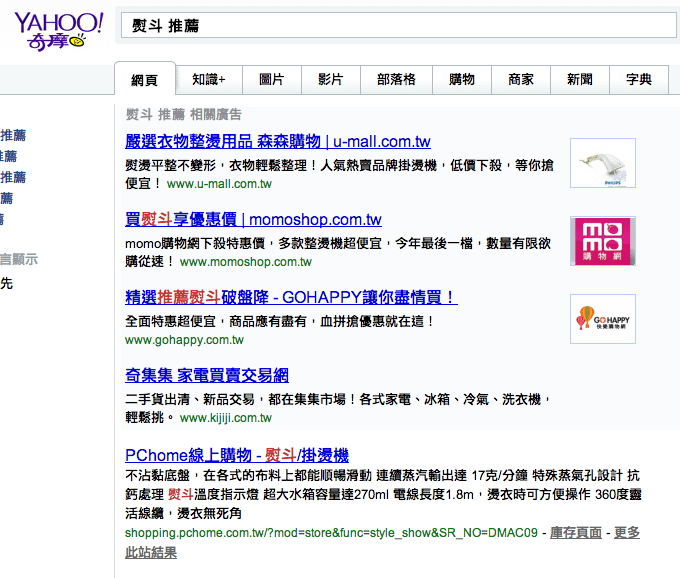Screen dimensions: 680x578
Task: Open the 買熨斗享優惠價 momoshop.com.tw link
Action: 253,219
